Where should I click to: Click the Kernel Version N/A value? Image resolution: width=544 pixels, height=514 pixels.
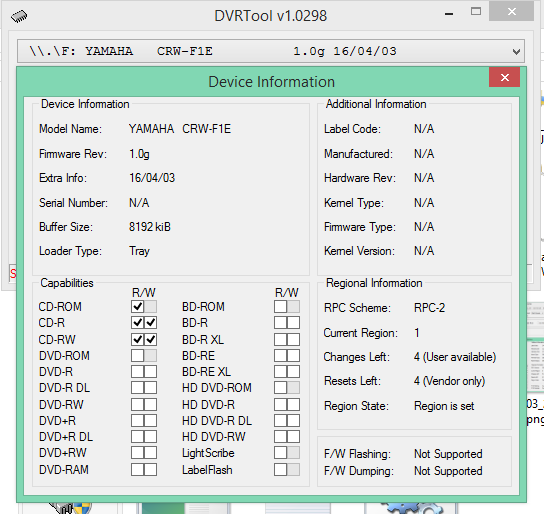pos(424,251)
